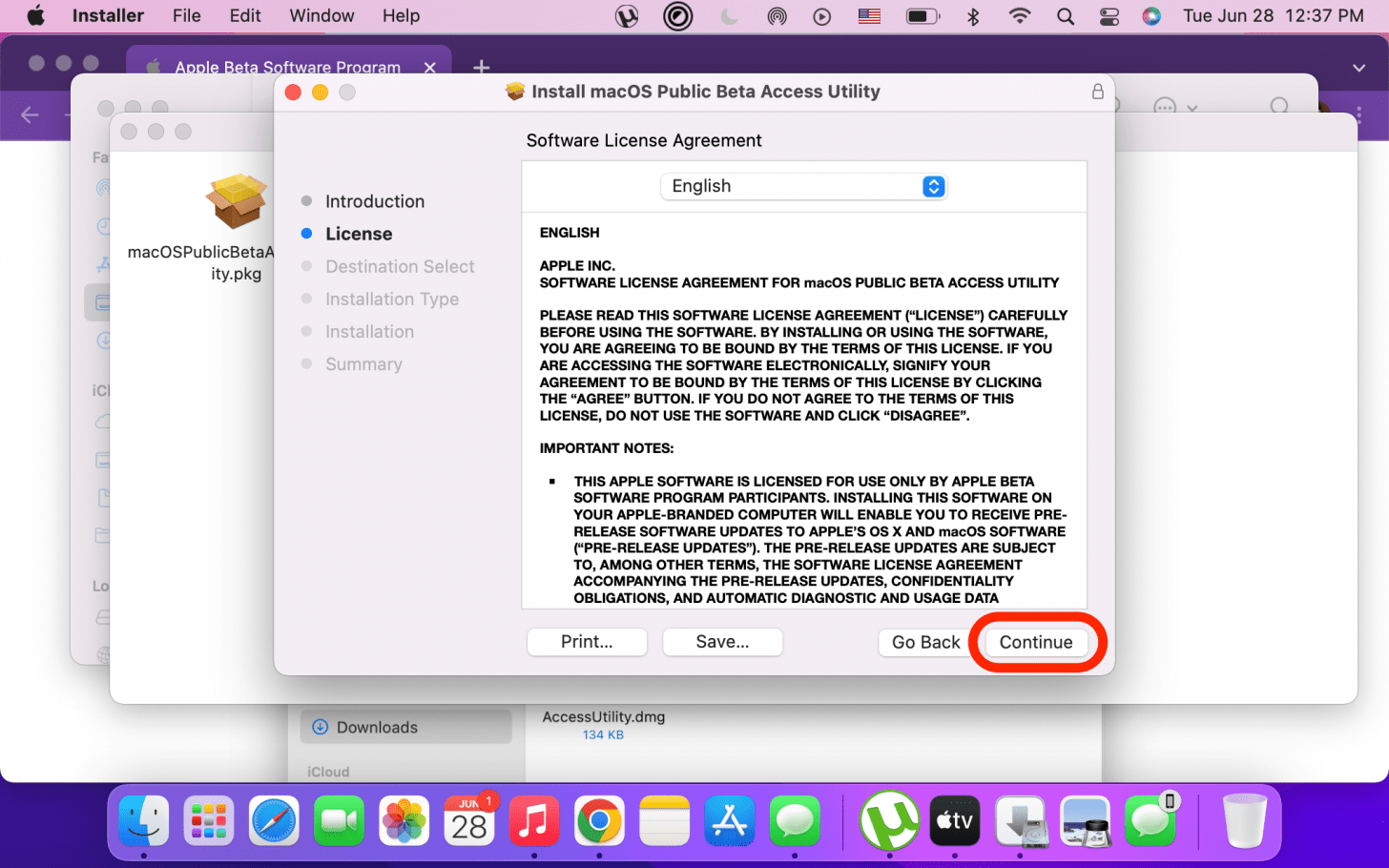Launch Safari from the Dock
1389x868 pixels.
274,821
